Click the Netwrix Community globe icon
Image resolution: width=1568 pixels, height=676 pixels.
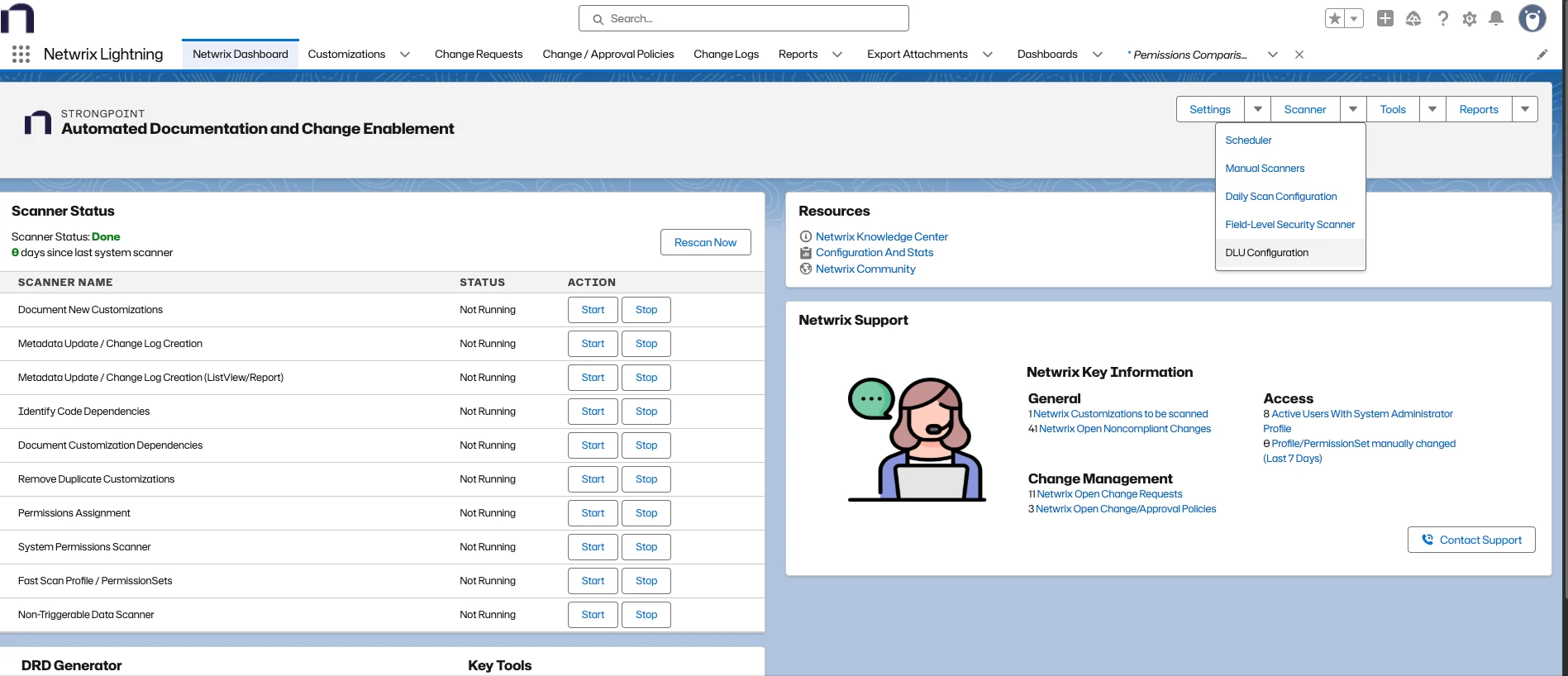click(806, 269)
